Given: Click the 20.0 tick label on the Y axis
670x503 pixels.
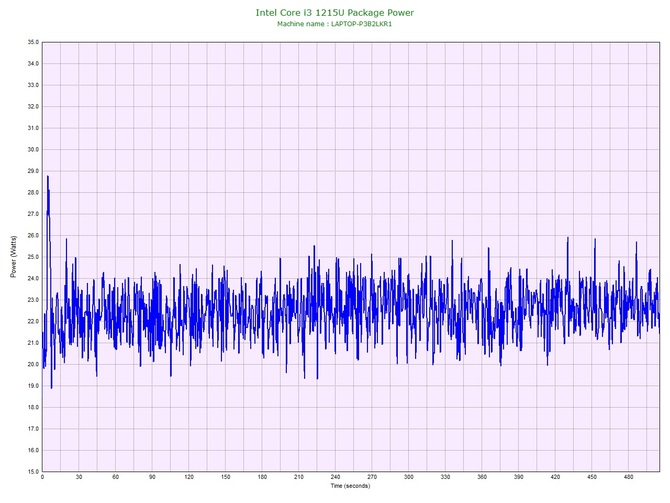Looking at the screenshot, I should pyautogui.click(x=32, y=364).
